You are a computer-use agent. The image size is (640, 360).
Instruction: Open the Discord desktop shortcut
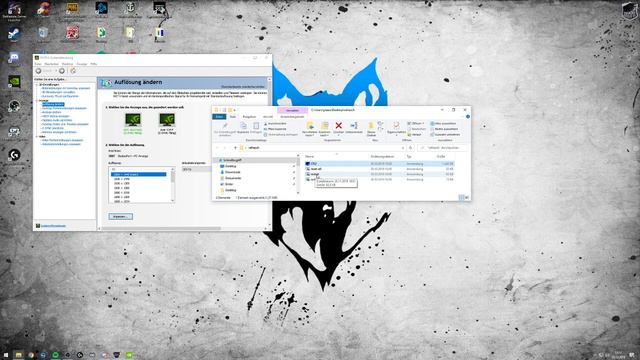(14, 58)
